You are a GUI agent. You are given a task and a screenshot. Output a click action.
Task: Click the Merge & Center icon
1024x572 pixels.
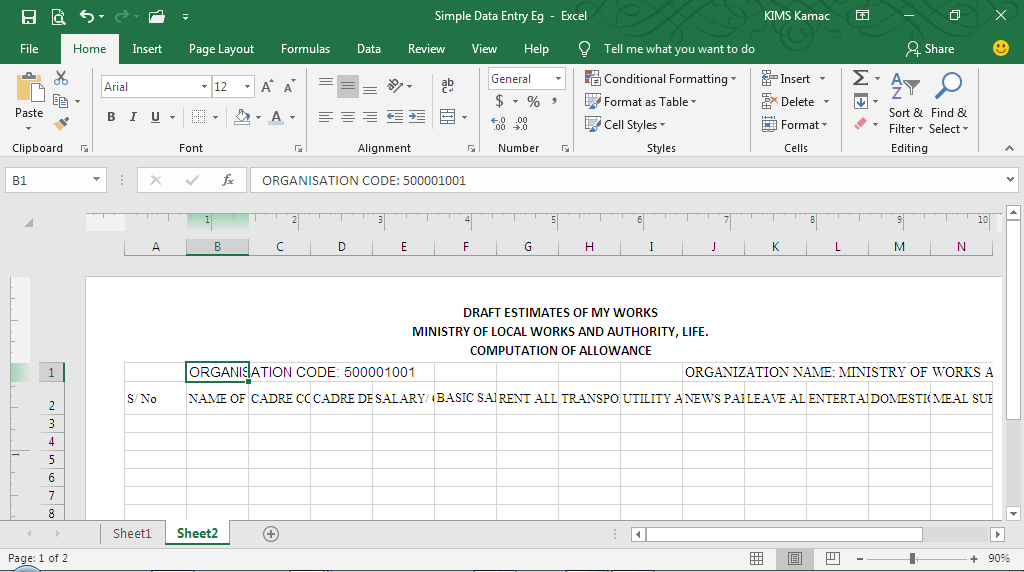click(447, 117)
